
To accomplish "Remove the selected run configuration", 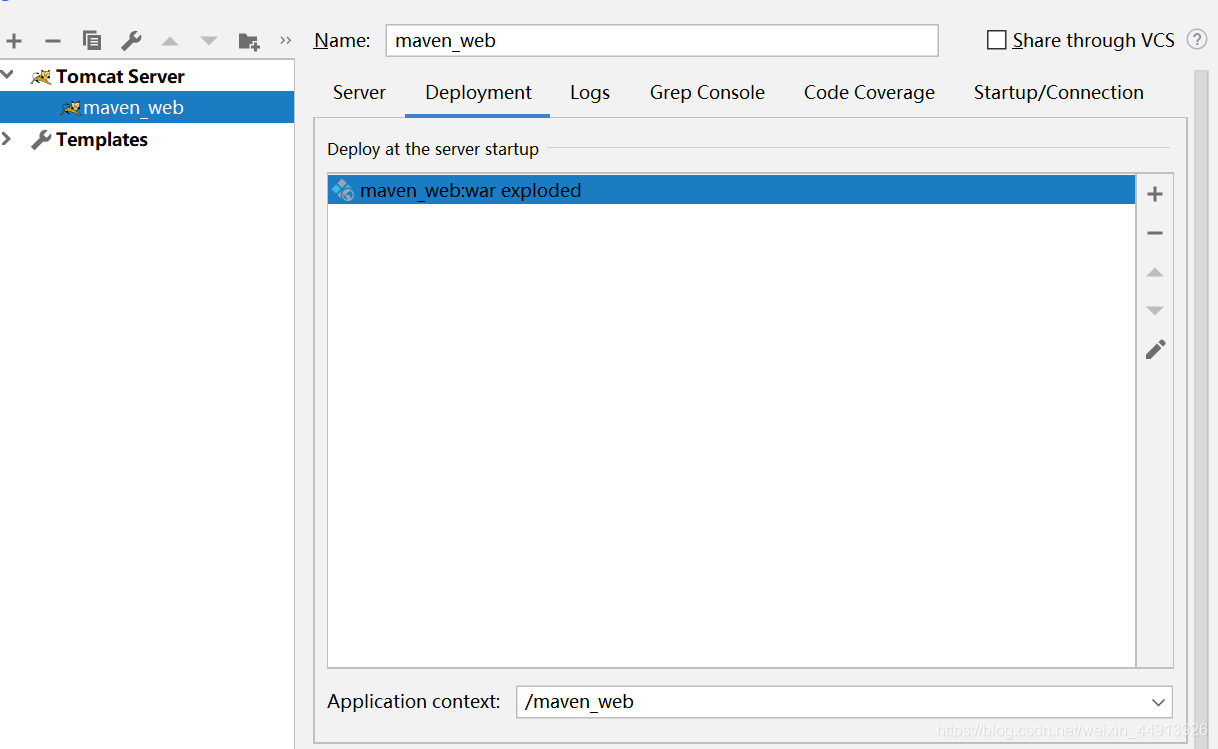I will 53,41.
